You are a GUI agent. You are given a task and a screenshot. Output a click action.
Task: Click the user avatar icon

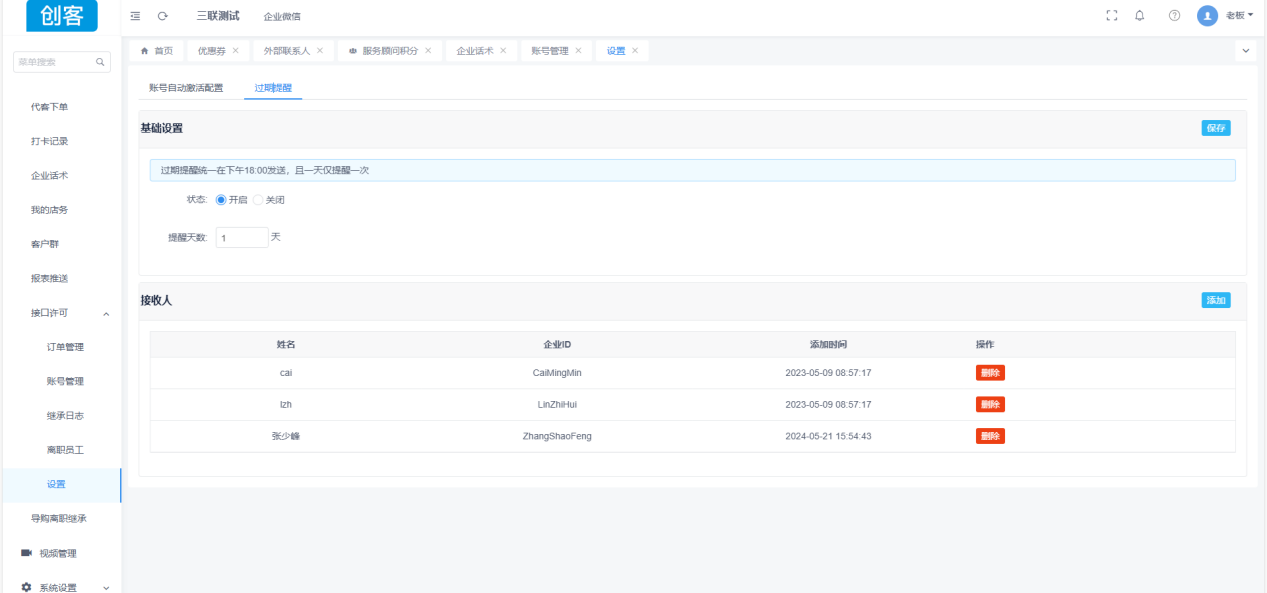[x=1207, y=16]
